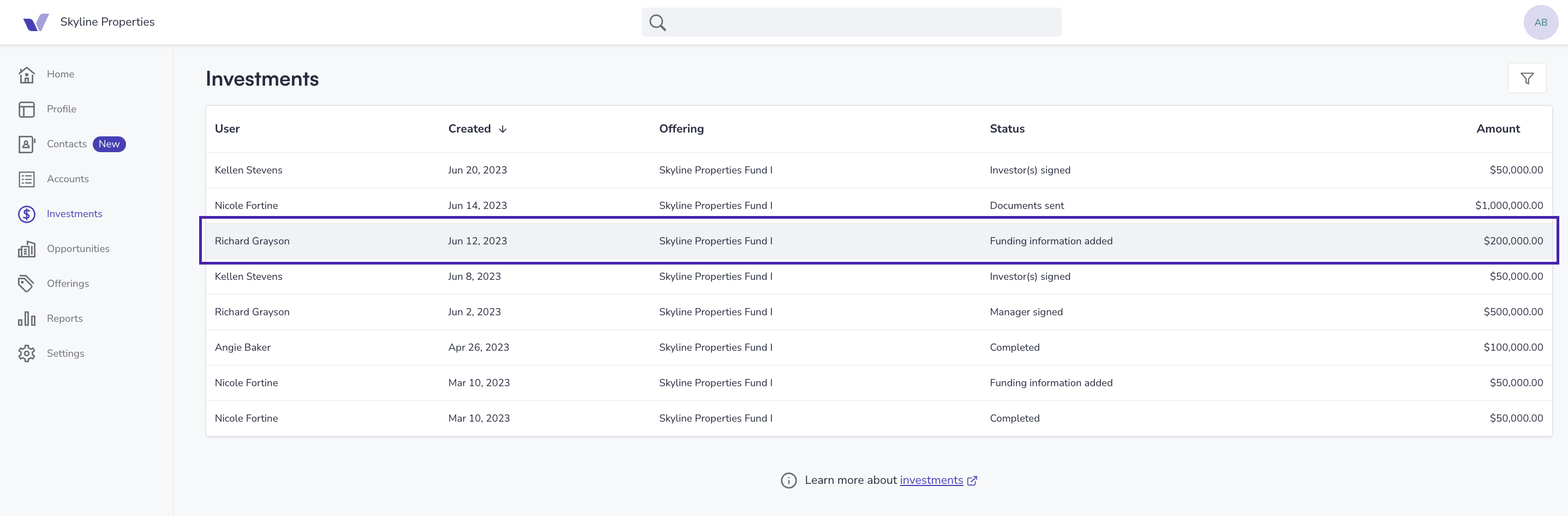Click the Skyline Properties brand name
Viewport: 1568px width, 516px height.
[107, 22]
